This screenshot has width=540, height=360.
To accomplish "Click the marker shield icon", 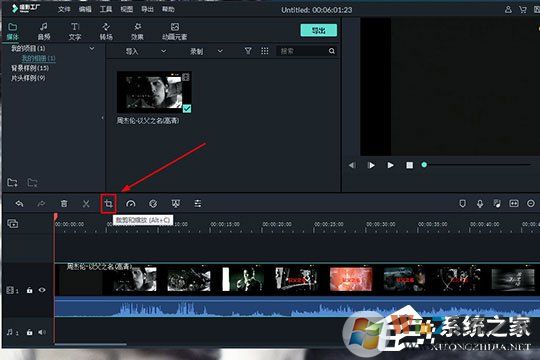I will coord(463,204).
